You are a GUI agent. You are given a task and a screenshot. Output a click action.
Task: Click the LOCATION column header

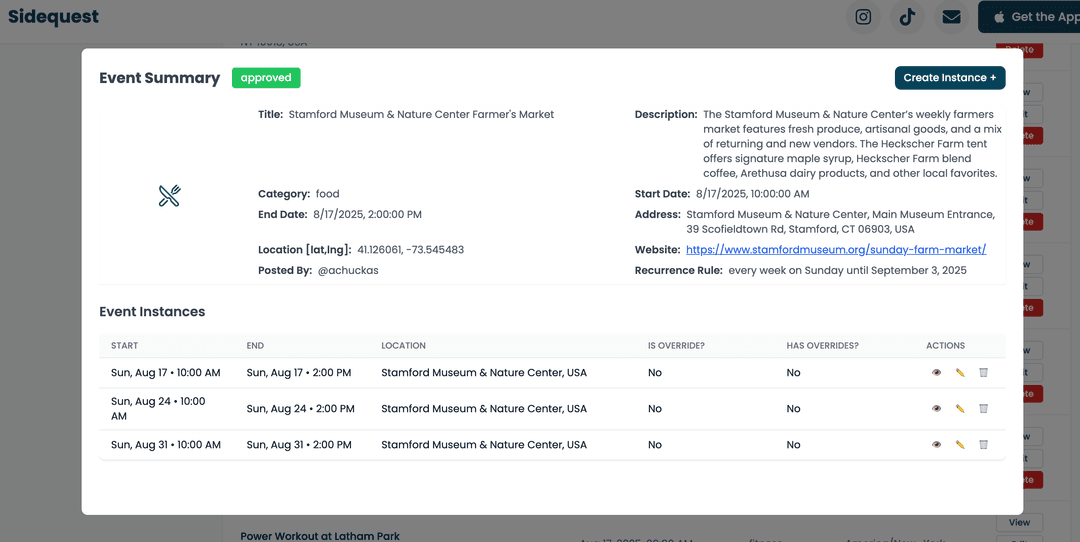tap(404, 346)
